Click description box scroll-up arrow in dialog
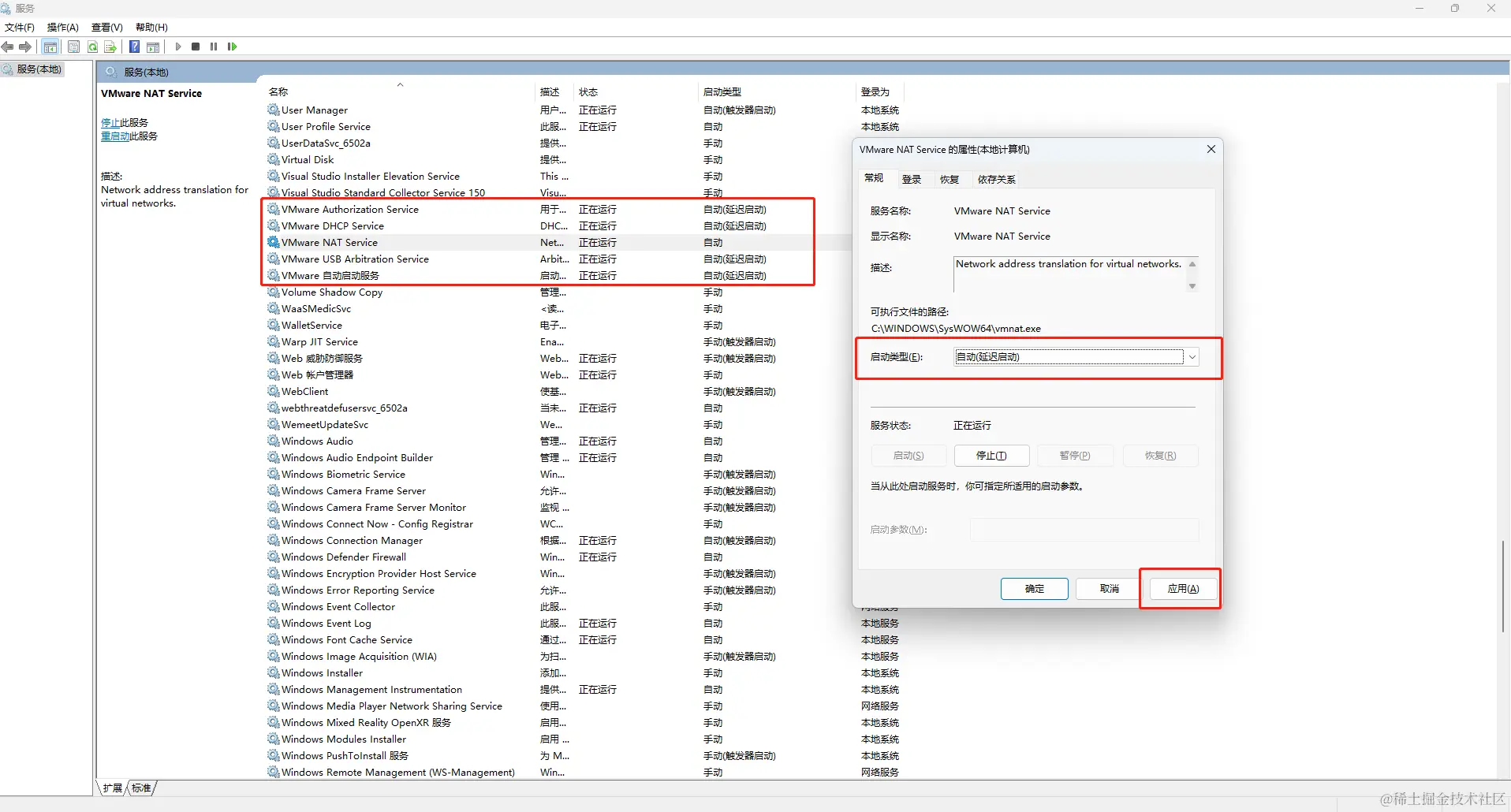This screenshot has height=812, width=1511. (1192, 264)
